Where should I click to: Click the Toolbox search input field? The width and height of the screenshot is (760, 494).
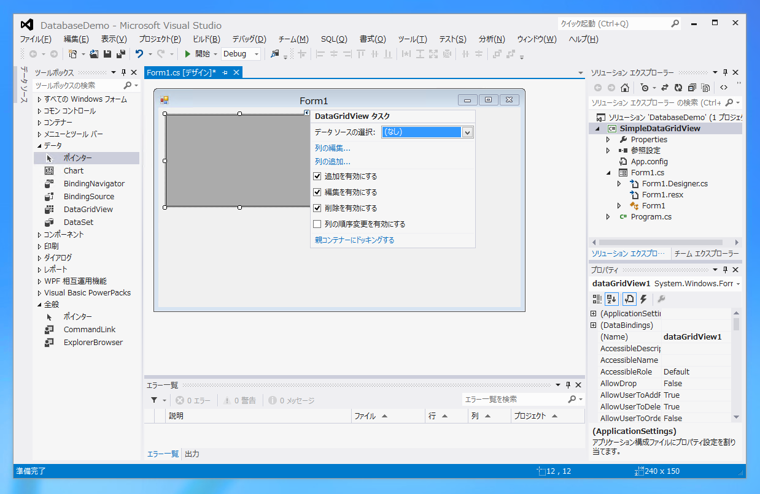click(x=78, y=85)
